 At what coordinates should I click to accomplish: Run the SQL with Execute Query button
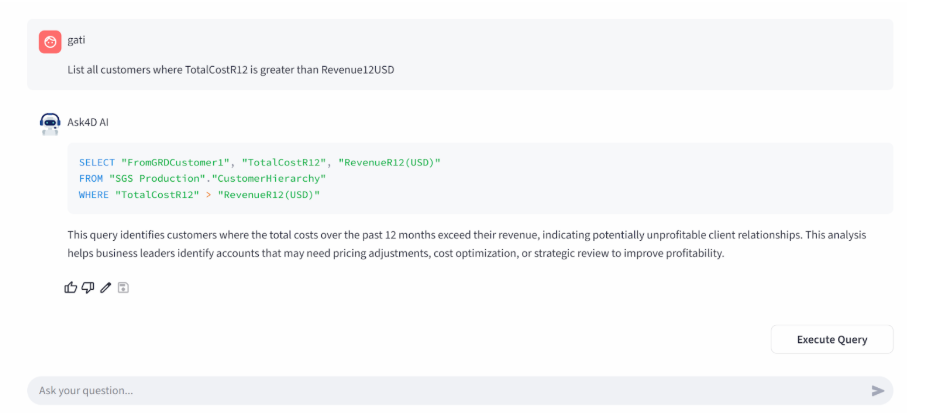point(831,339)
